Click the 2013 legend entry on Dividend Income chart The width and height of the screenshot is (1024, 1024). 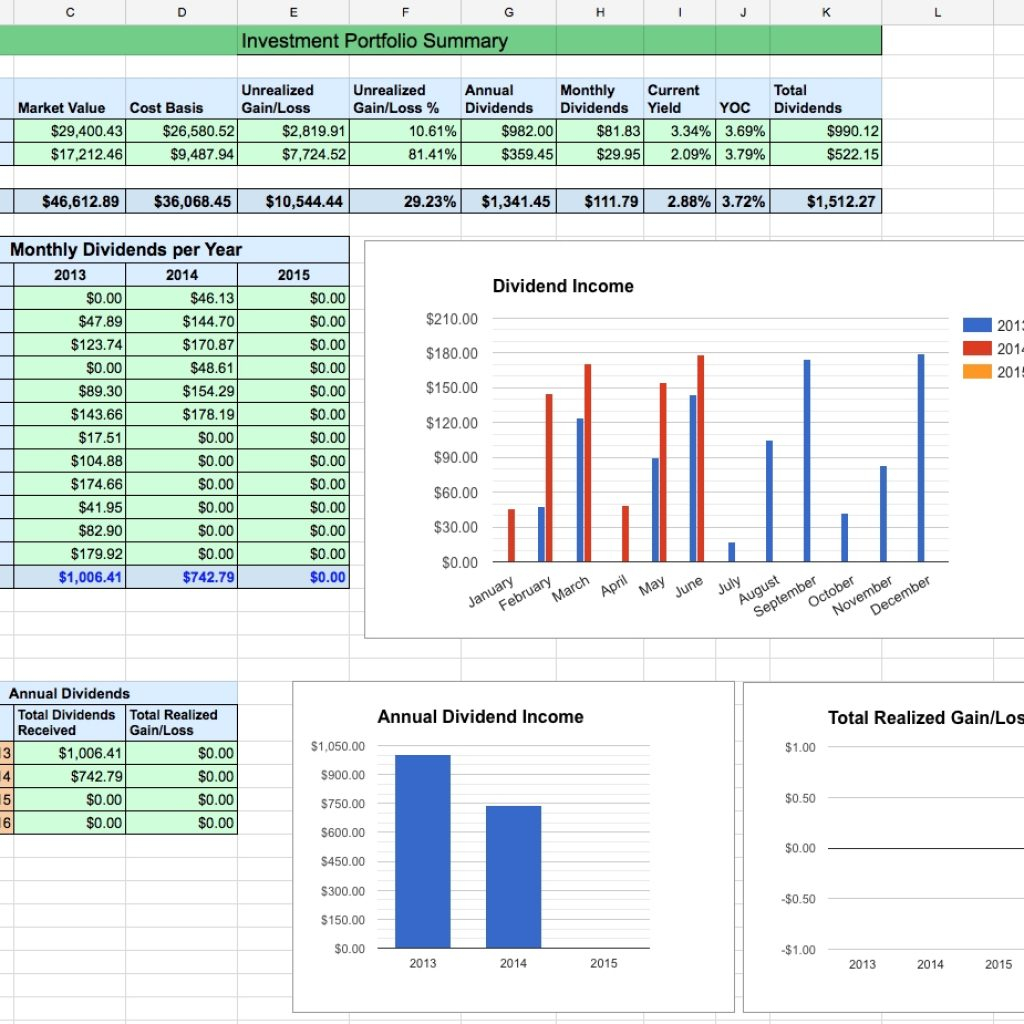[1012, 325]
